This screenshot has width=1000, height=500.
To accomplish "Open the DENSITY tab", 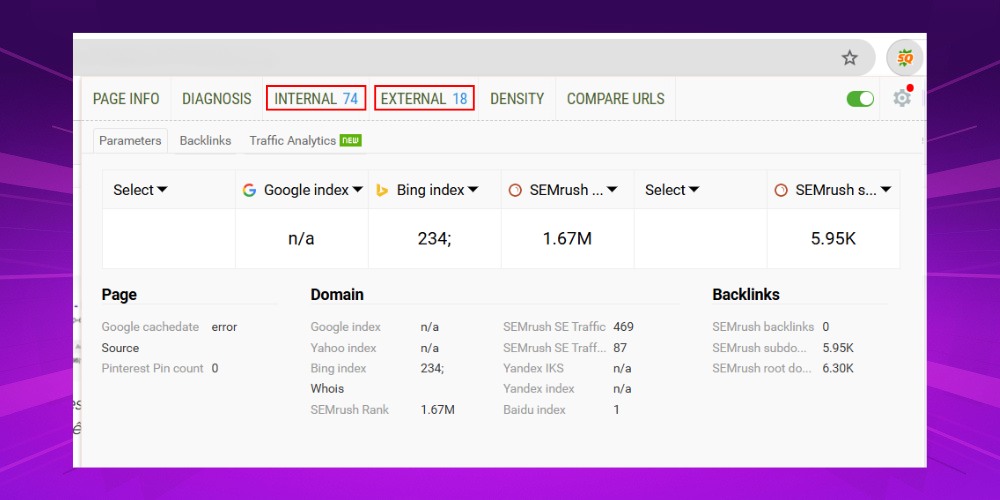I will tap(517, 99).
